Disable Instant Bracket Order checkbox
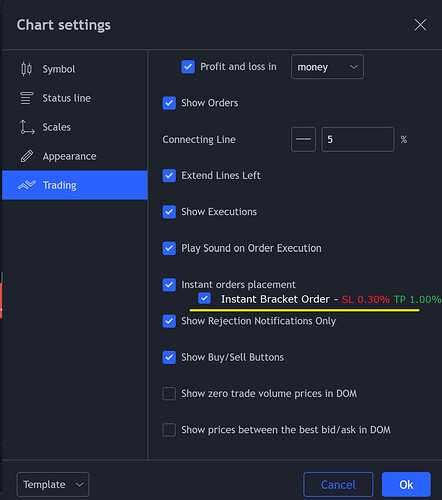 (204, 298)
